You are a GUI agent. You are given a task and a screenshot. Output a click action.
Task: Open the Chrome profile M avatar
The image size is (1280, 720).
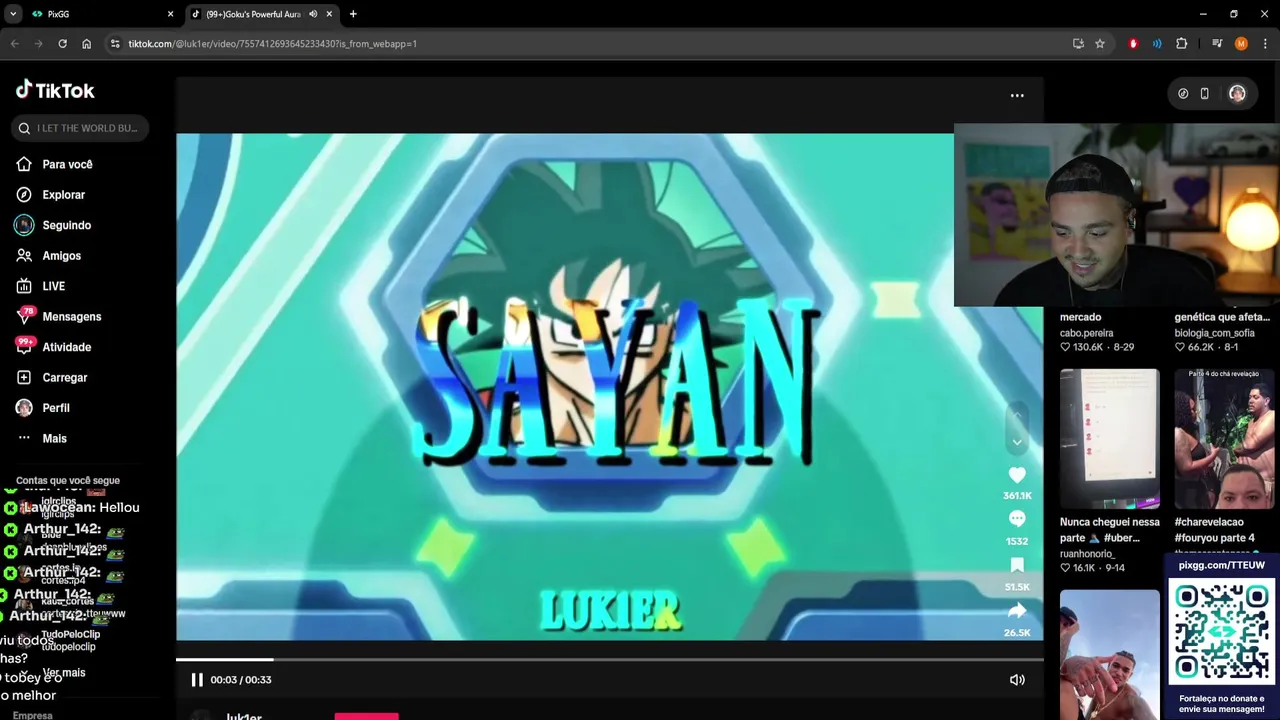click(x=1241, y=44)
